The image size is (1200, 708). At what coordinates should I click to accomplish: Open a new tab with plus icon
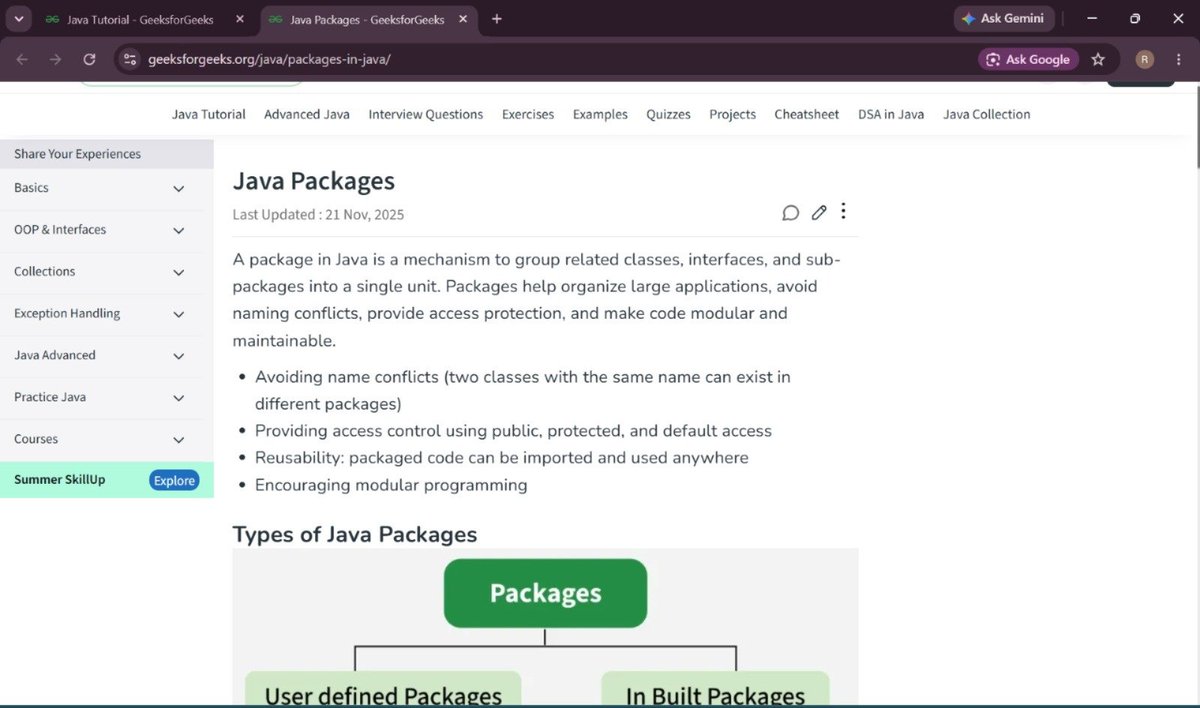[497, 19]
